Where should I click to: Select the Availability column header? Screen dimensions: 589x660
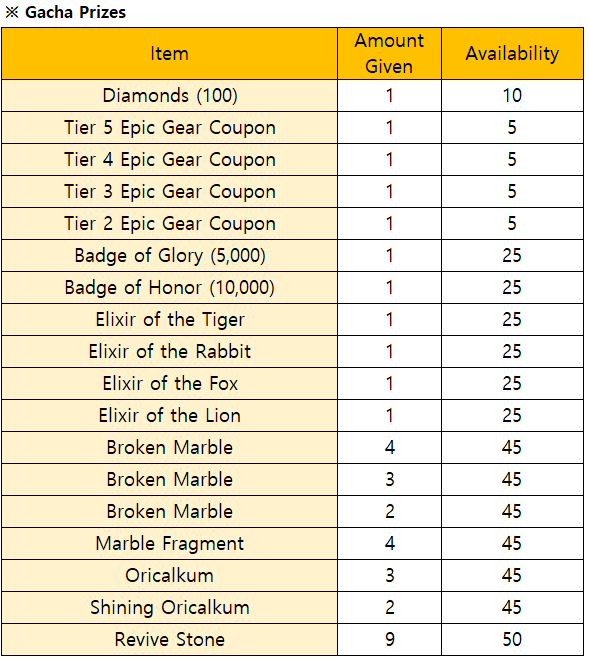coord(512,54)
